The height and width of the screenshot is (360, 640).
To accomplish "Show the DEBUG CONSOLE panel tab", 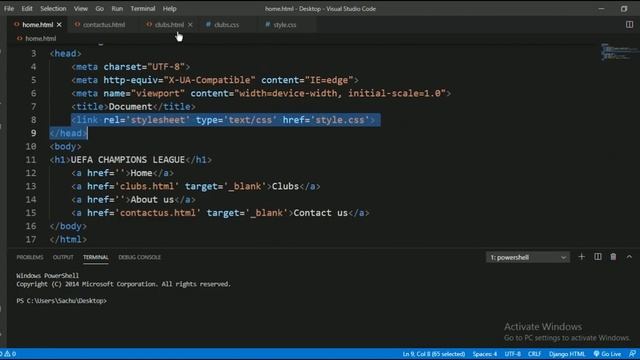I will [140, 257].
